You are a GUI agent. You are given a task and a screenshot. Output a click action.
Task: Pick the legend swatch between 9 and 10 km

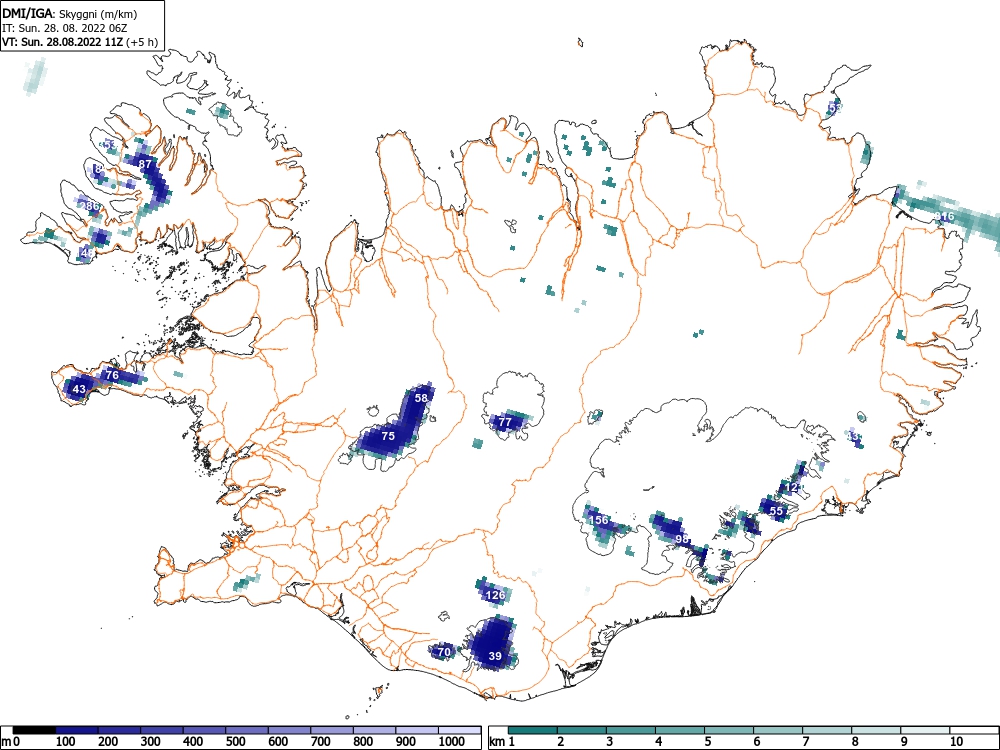pos(925,730)
